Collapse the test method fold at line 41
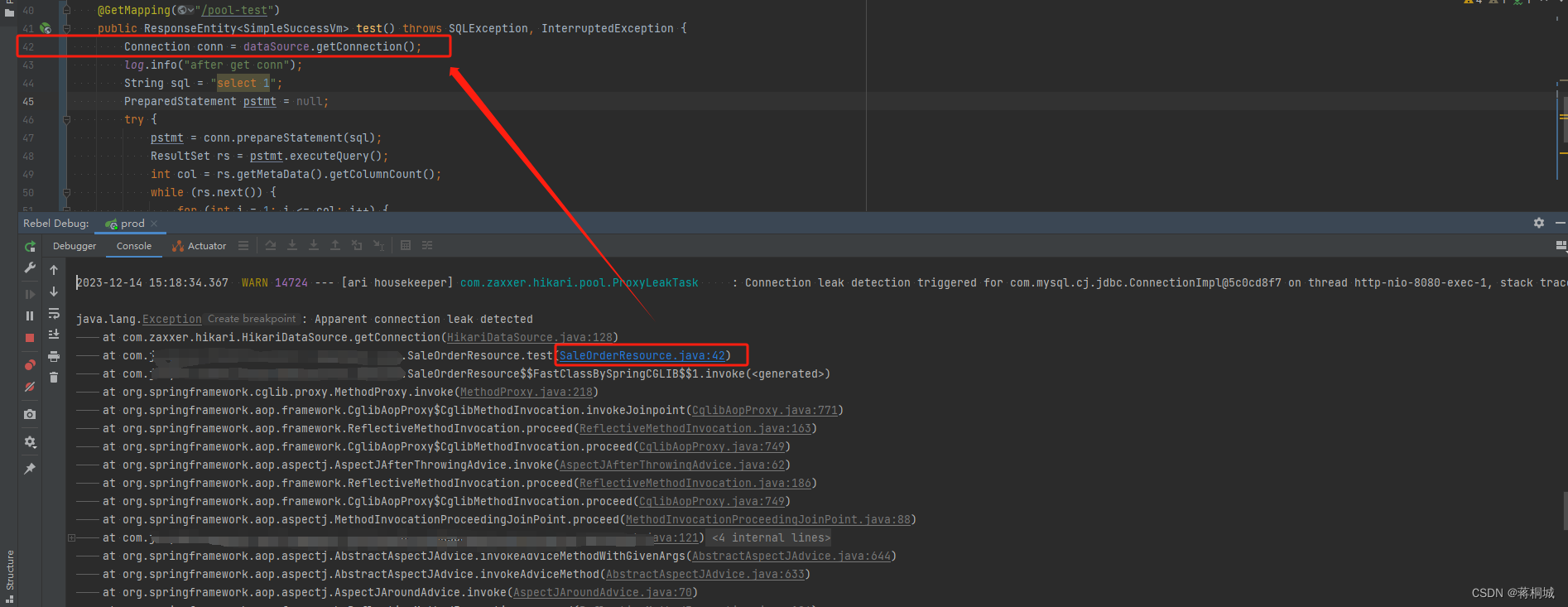1568x607 pixels. [x=66, y=28]
